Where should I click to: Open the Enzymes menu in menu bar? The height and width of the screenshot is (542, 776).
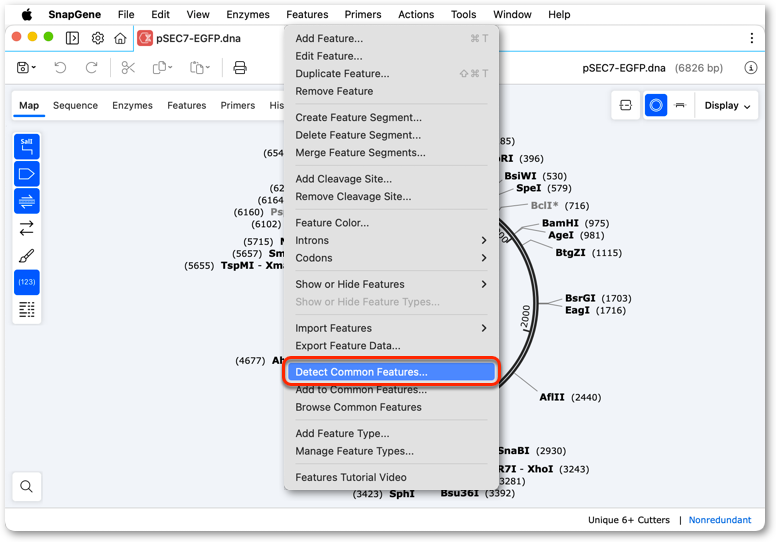[x=247, y=14]
